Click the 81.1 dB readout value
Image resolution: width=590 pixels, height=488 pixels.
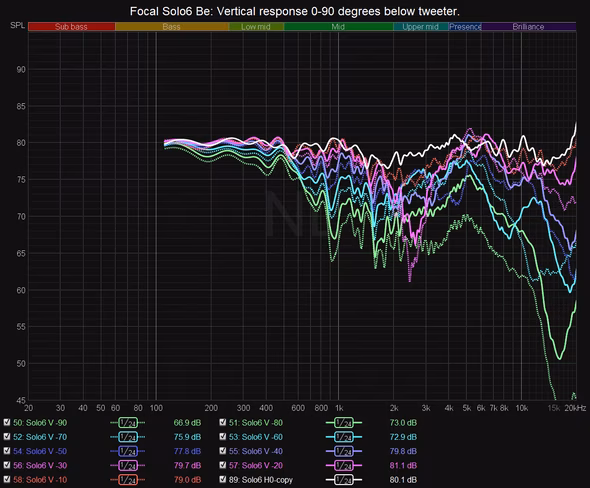coord(403,465)
